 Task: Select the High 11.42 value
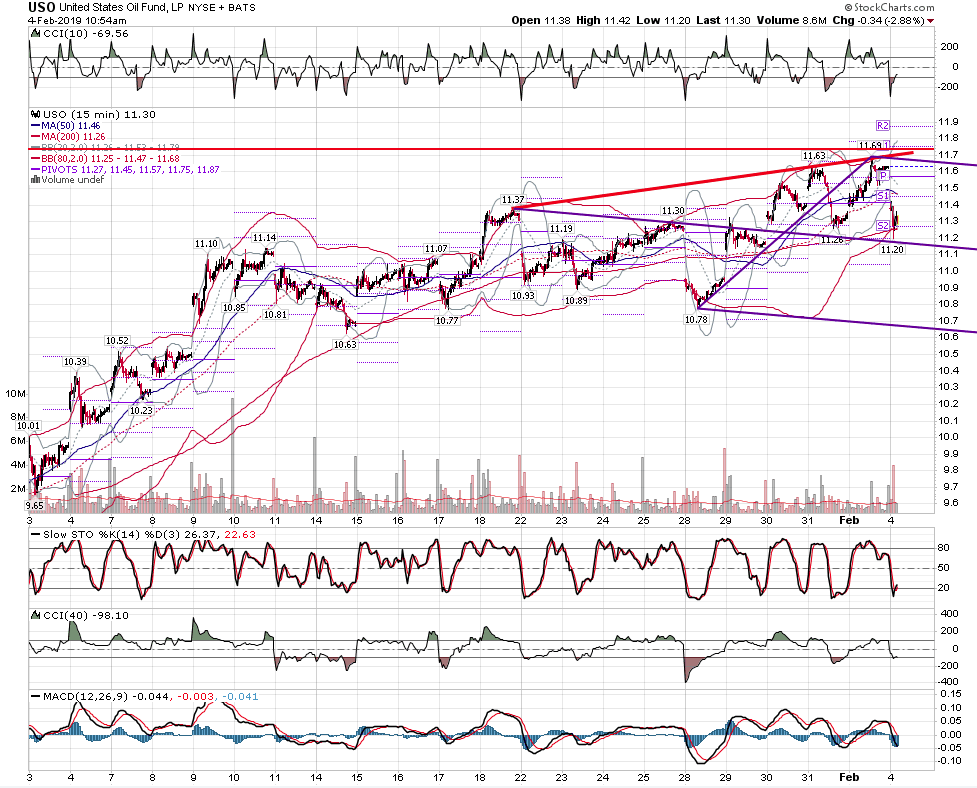[x=603, y=20]
